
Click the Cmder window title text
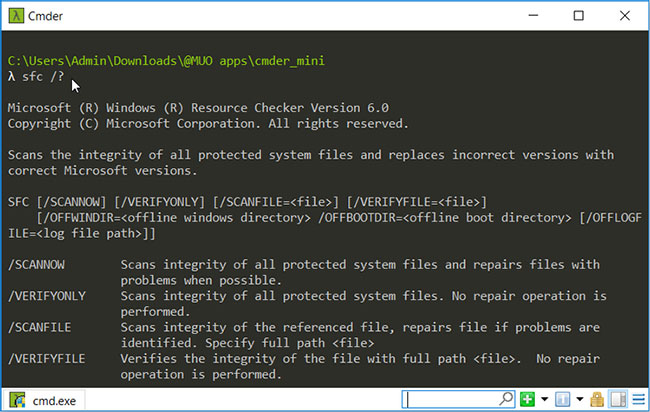46,16
